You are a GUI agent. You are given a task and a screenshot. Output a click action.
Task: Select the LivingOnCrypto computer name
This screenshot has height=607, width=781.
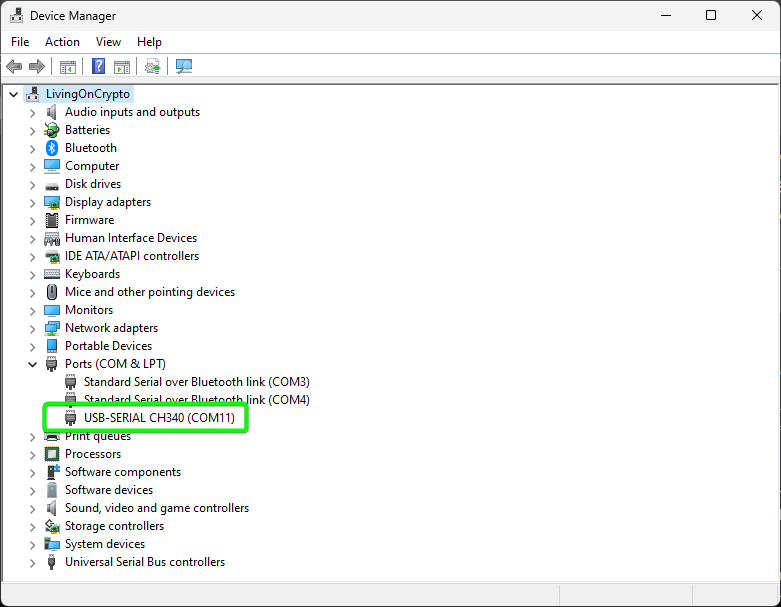[x=88, y=94]
